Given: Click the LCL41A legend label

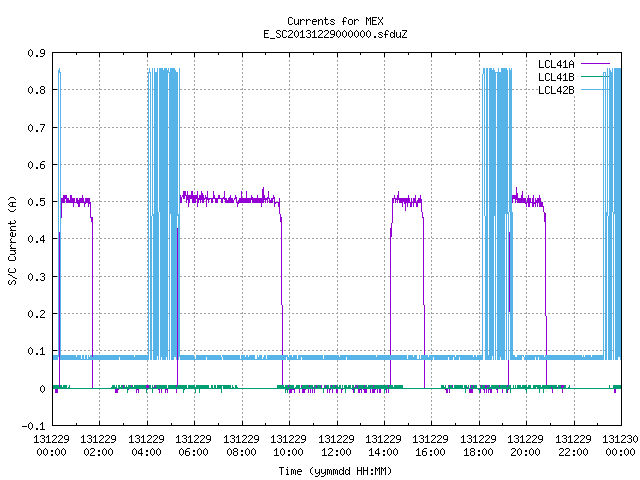Looking at the screenshot, I should pos(556,64).
